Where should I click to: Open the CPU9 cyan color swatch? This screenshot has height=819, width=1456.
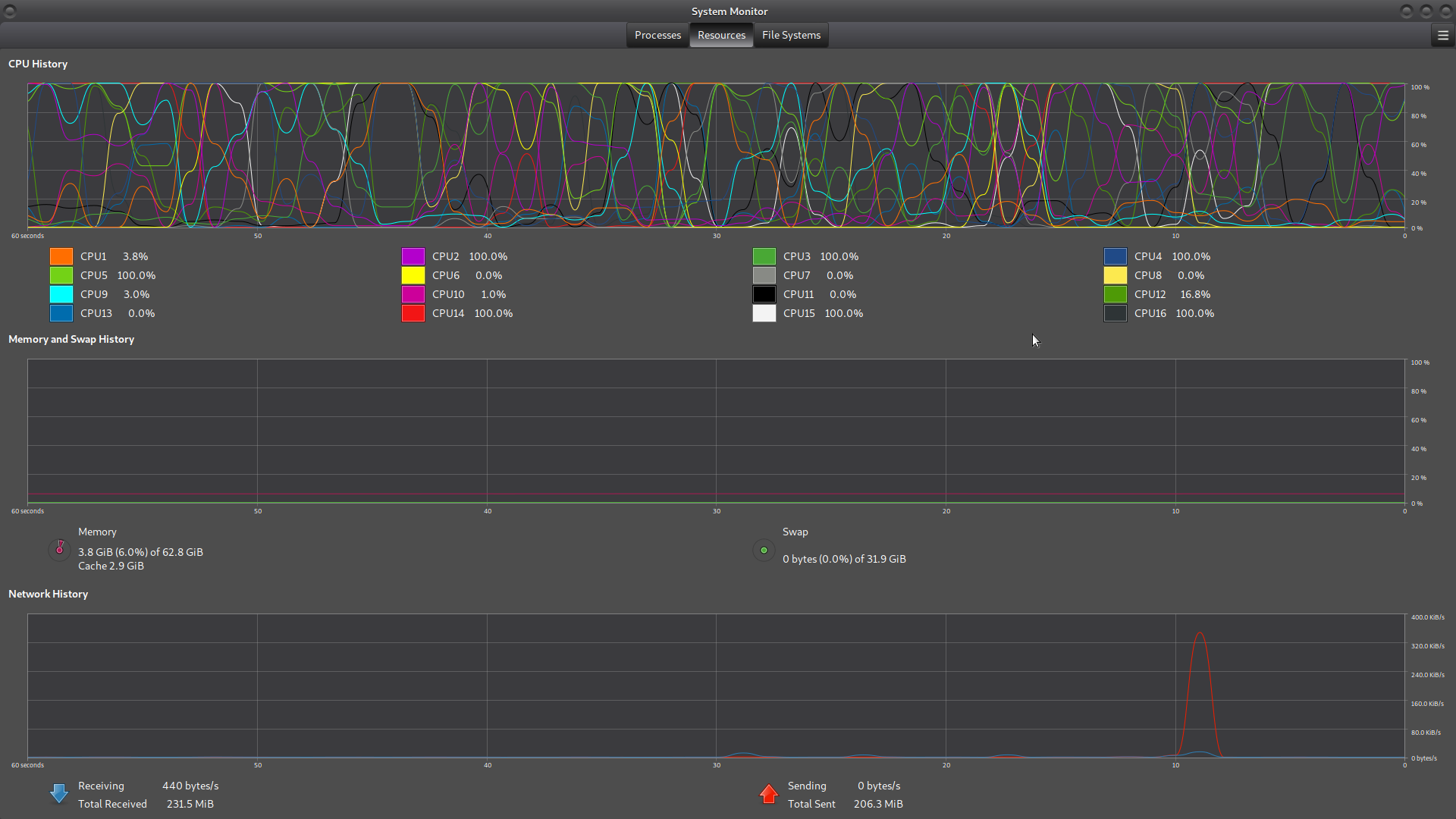(x=61, y=294)
